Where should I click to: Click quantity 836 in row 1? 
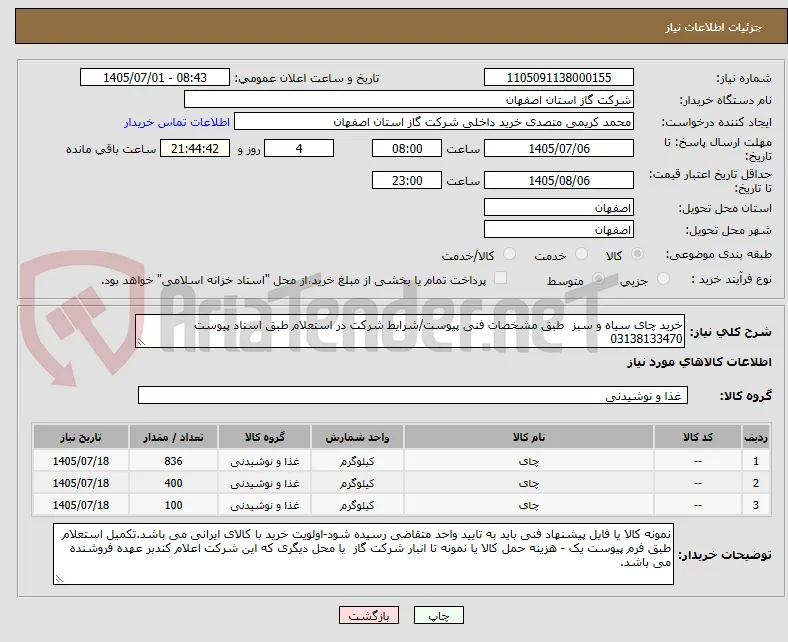(x=173, y=461)
